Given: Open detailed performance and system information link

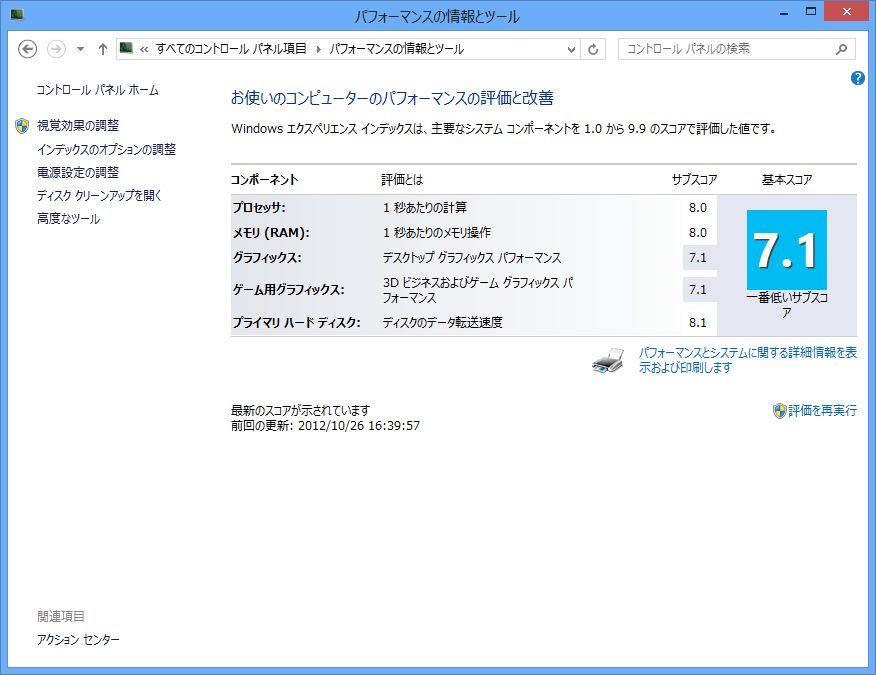Looking at the screenshot, I should tap(748, 360).
